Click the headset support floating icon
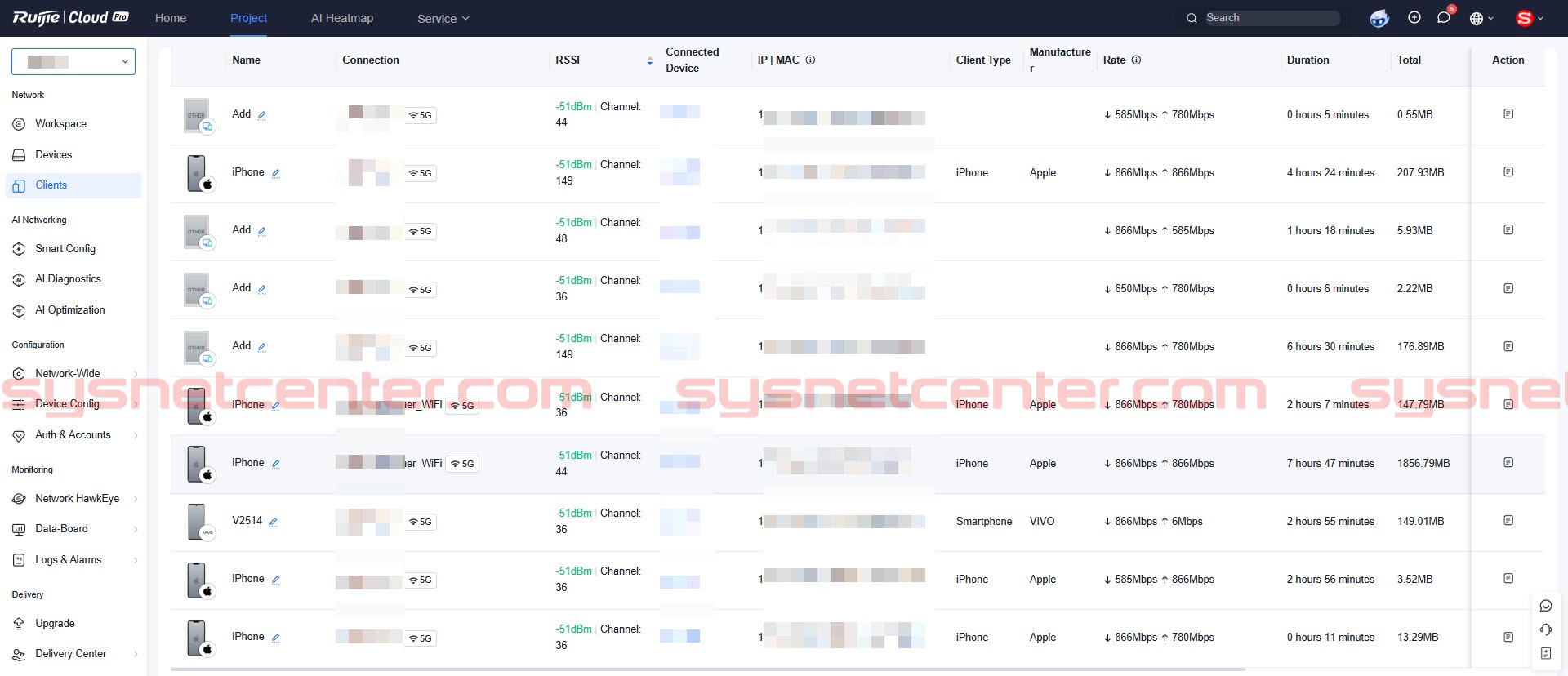Image resolution: width=1568 pixels, height=676 pixels. coord(1545,629)
